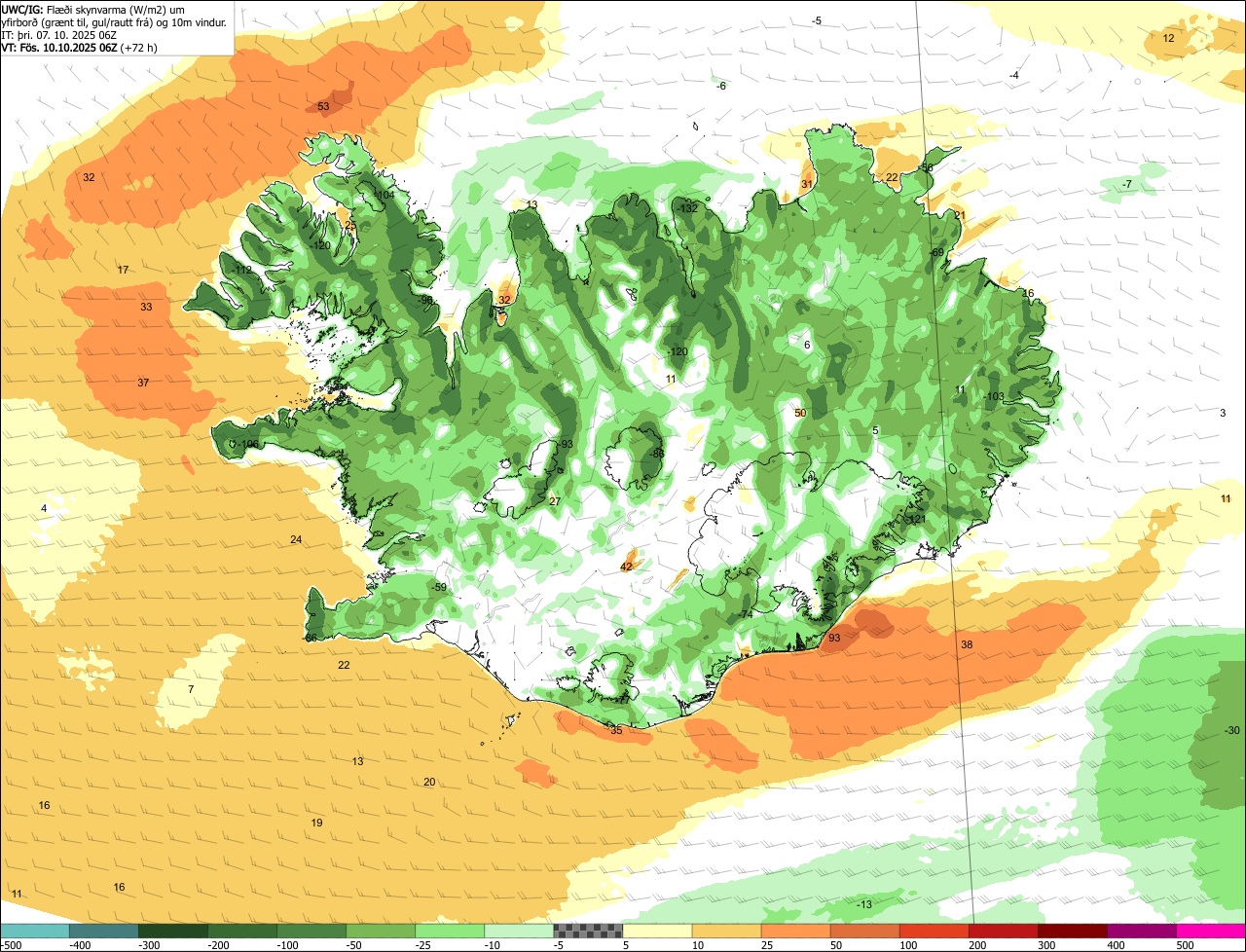The width and height of the screenshot is (1246, 952).
Task: Click the value '-30' in the lower right green area
Action: (x=1232, y=730)
